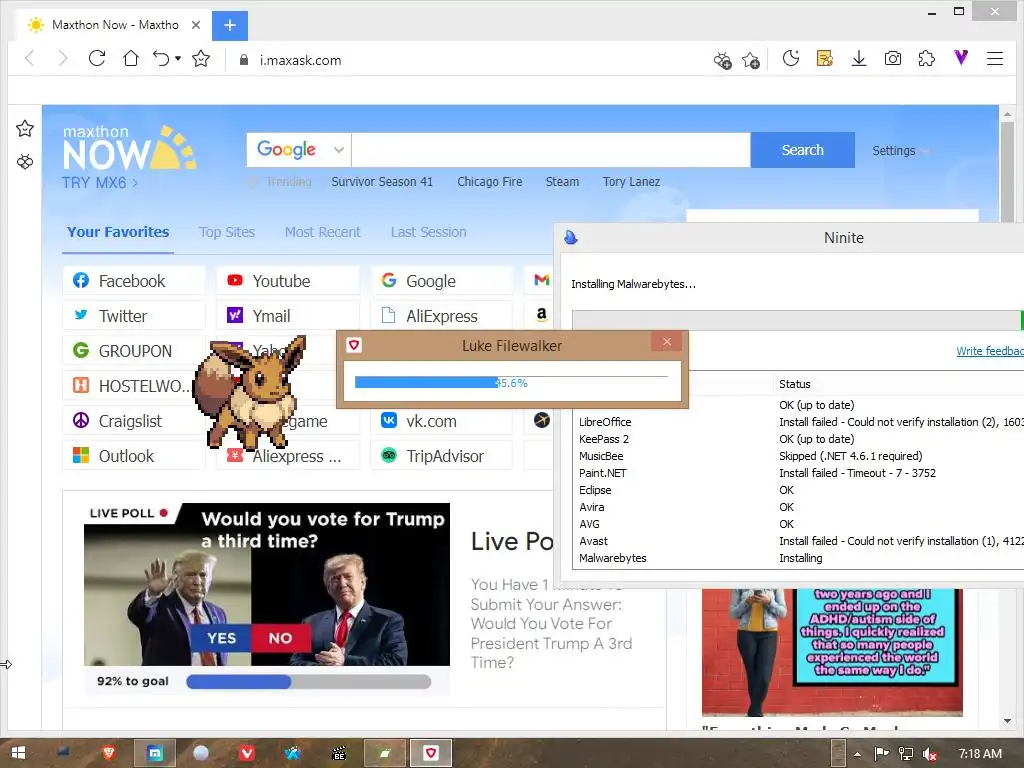The height and width of the screenshot is (768, 1024).
Task: Click trending topic Survivor Season 41
Action: tap(382, 182)
